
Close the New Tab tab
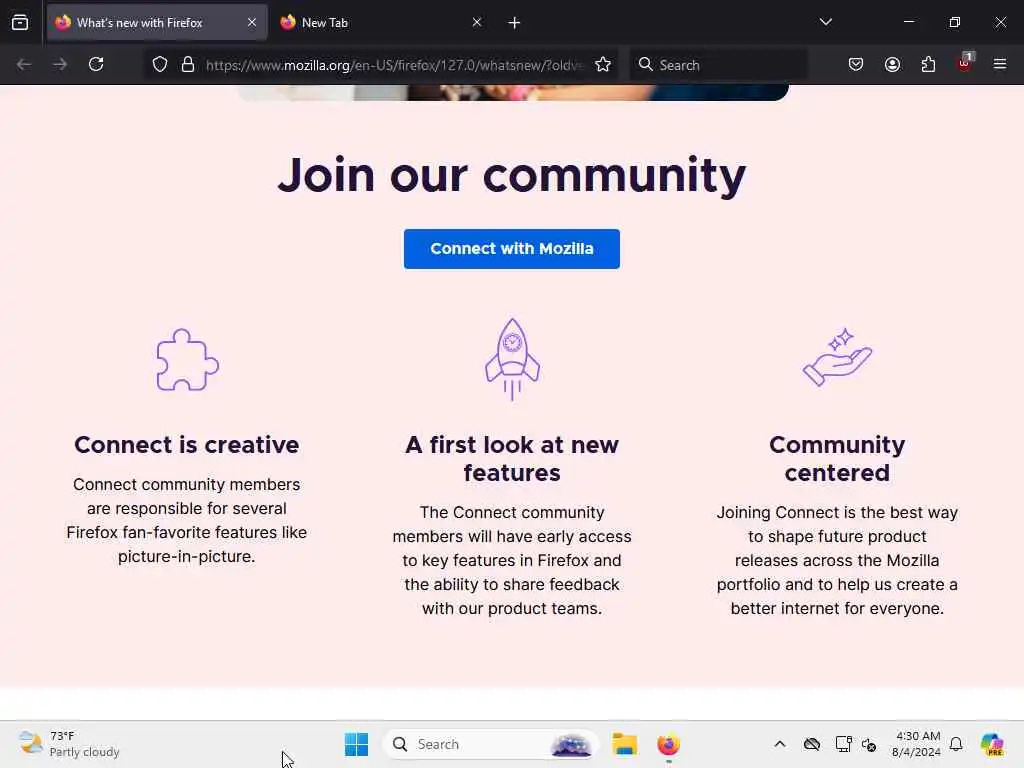(x=477, y=23)
